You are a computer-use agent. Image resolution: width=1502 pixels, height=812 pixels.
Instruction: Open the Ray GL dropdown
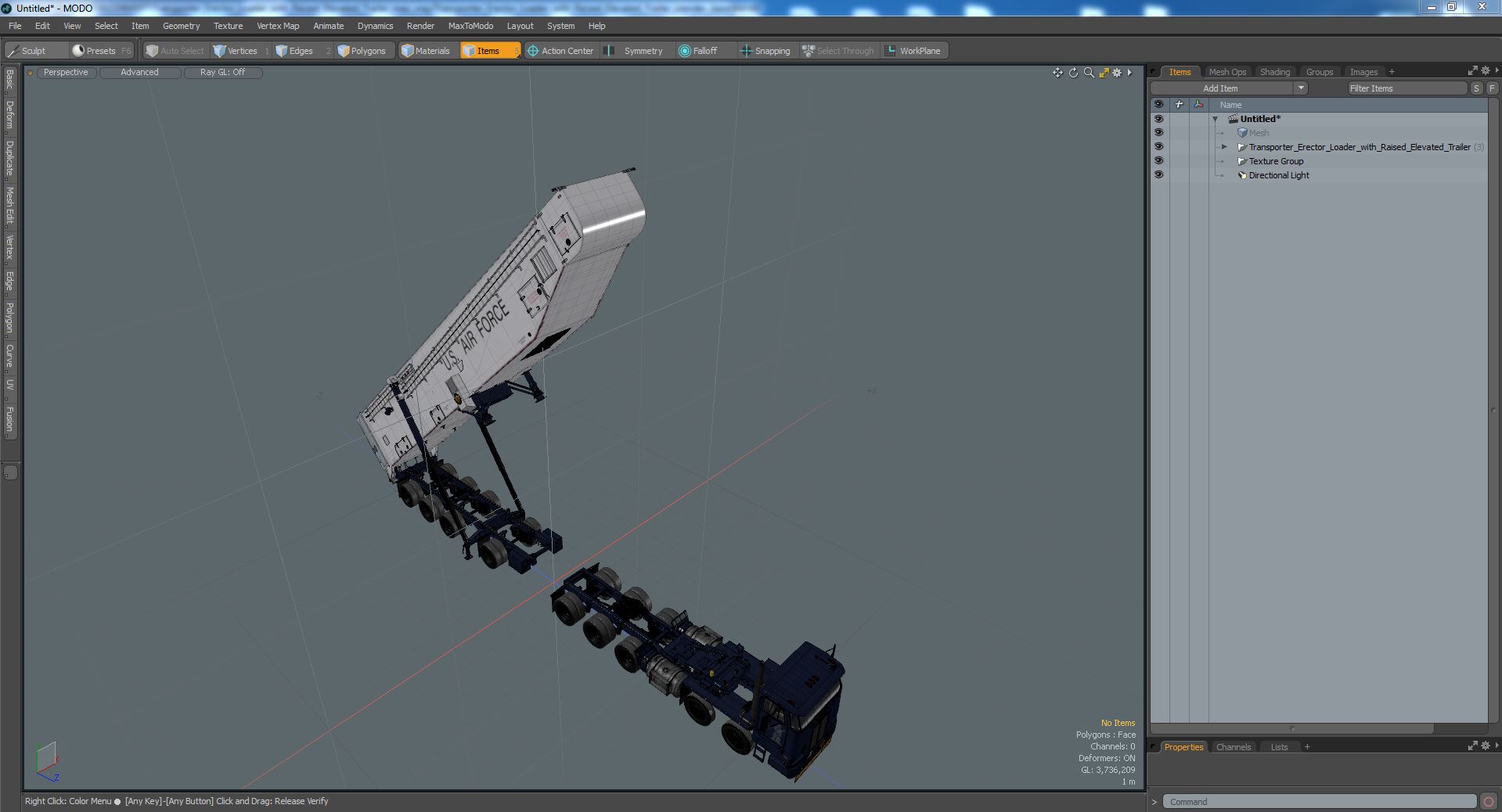tap(222, 72)
